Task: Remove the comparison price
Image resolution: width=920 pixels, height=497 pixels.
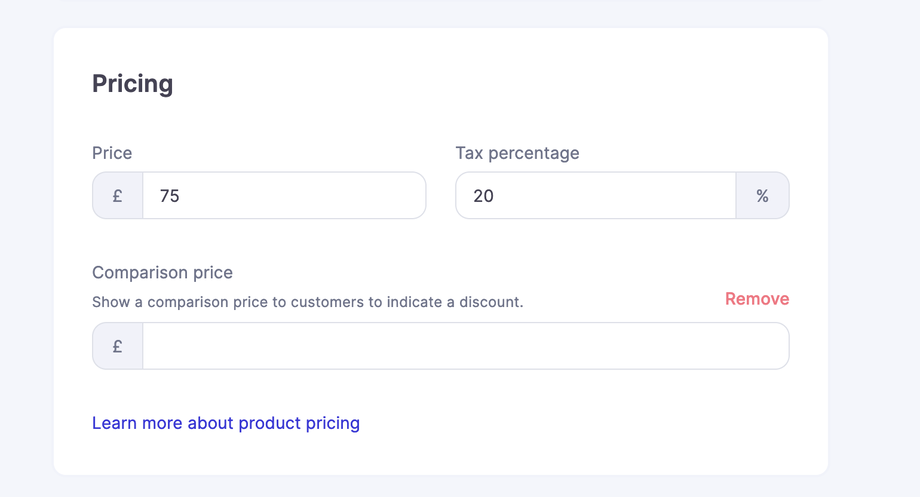Action: (x=757, y=299)
